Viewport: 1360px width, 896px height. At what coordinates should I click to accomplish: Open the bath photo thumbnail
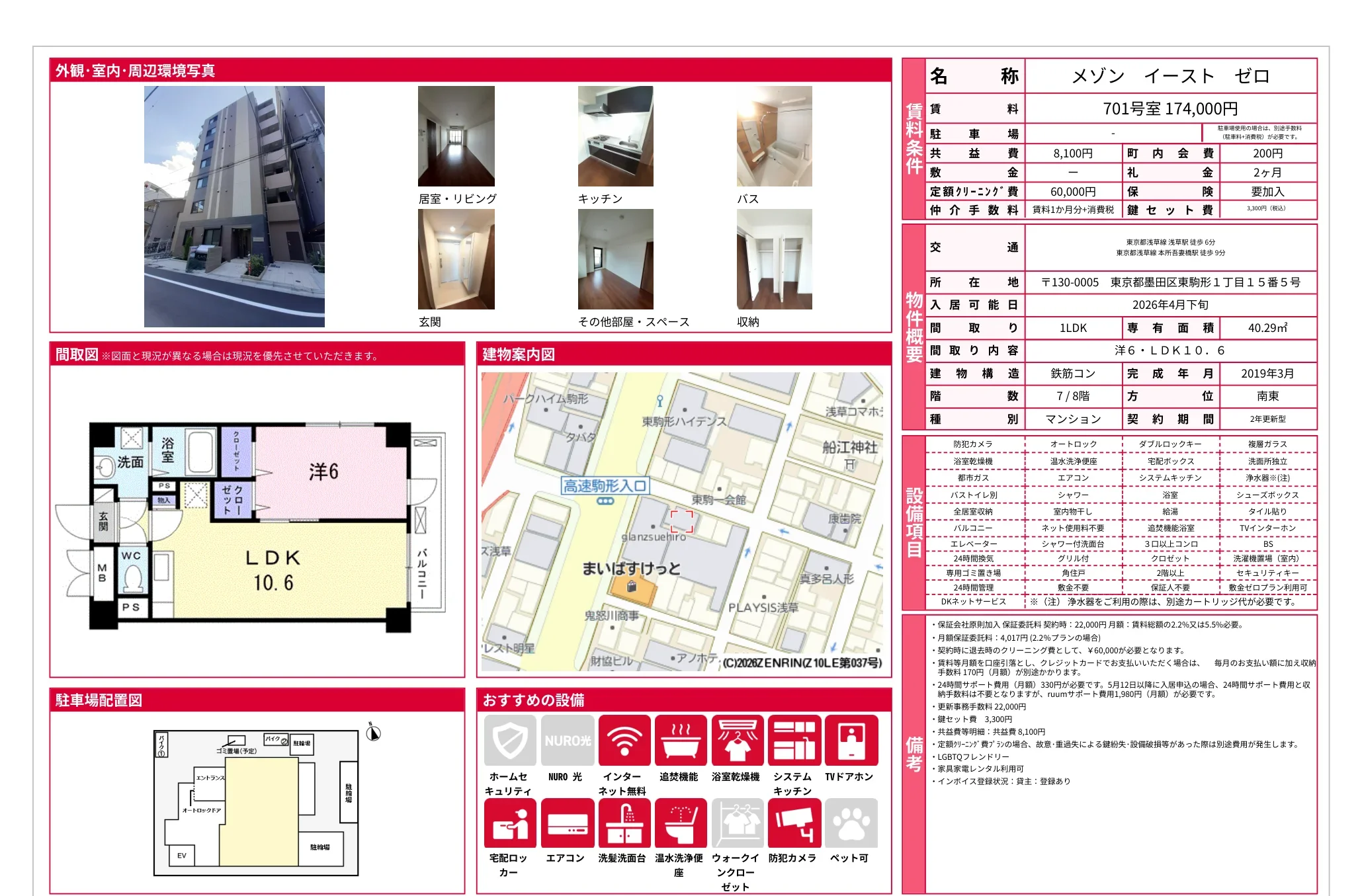coord(774,136)
